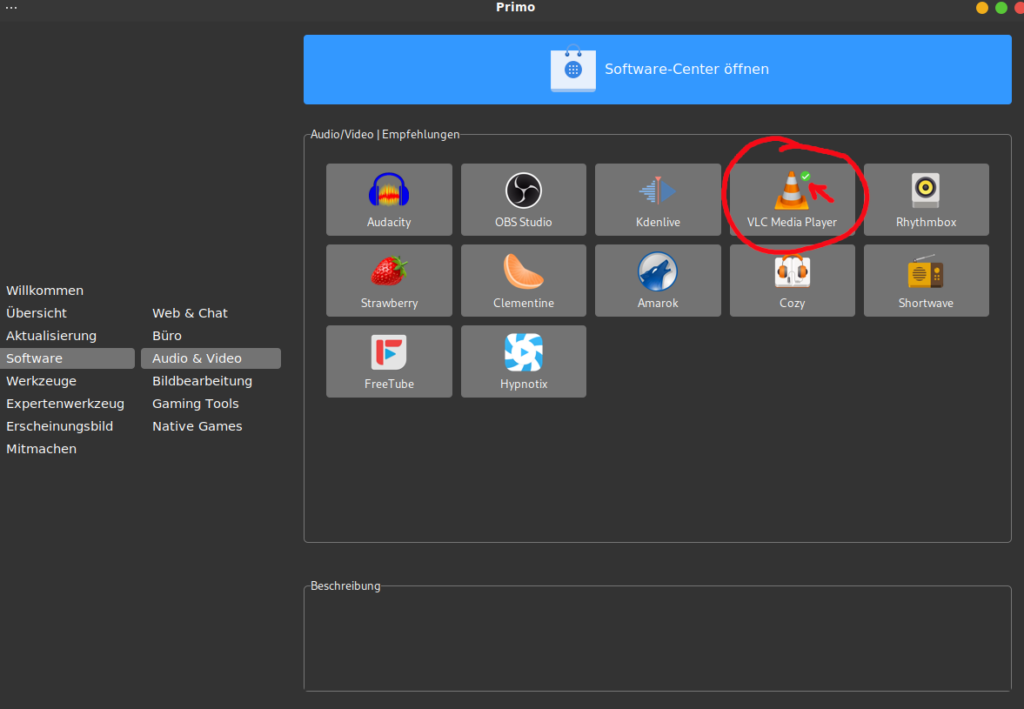Open the Bildbearbeitung category
1024x709 pixels.
coord(202,381)
